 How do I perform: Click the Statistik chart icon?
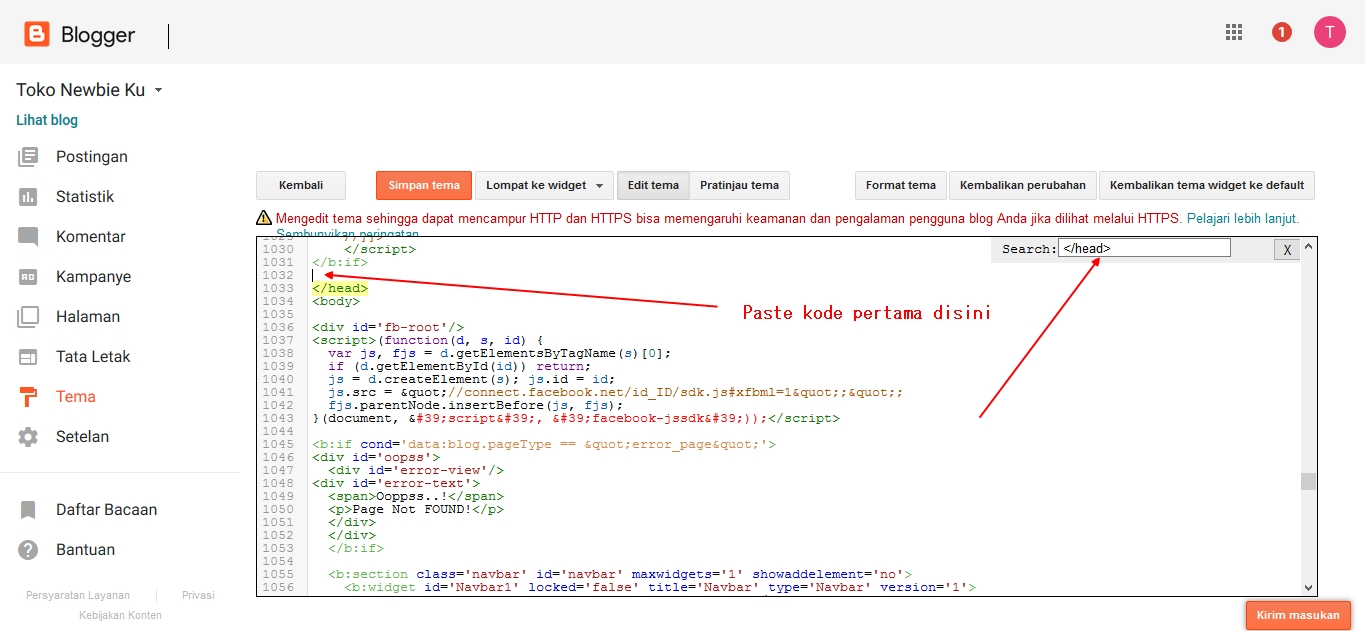coord(28,197)
